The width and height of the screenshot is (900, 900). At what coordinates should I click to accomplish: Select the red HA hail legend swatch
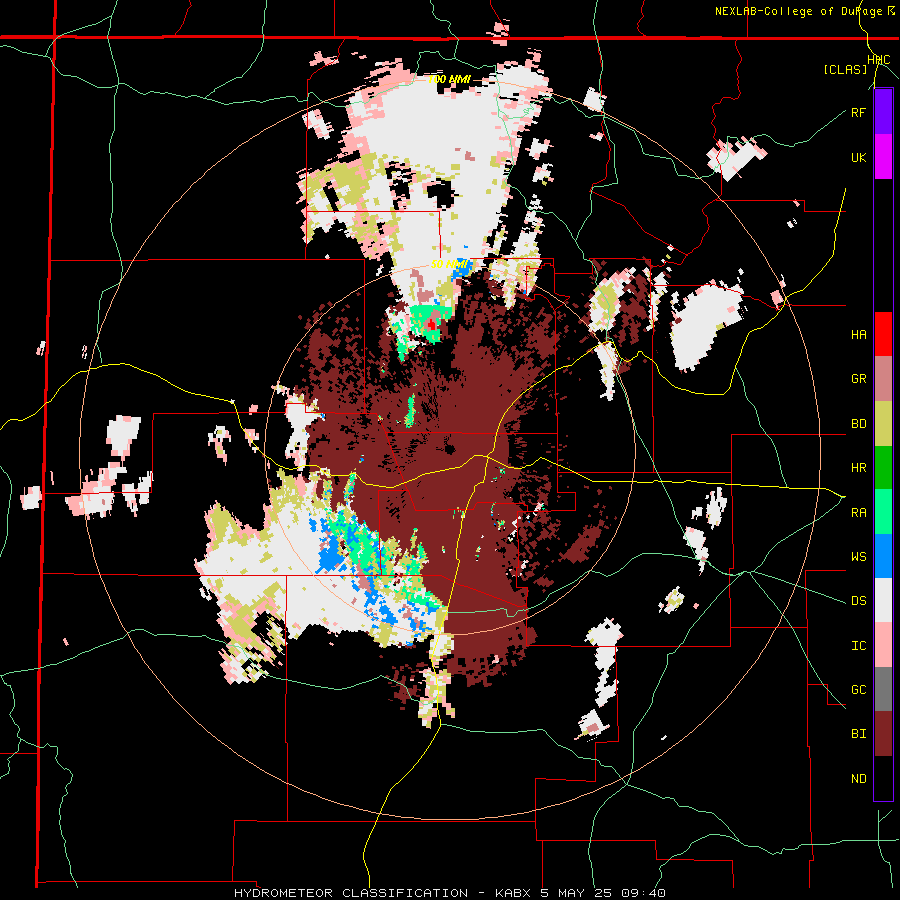click(x=883, y=334)
